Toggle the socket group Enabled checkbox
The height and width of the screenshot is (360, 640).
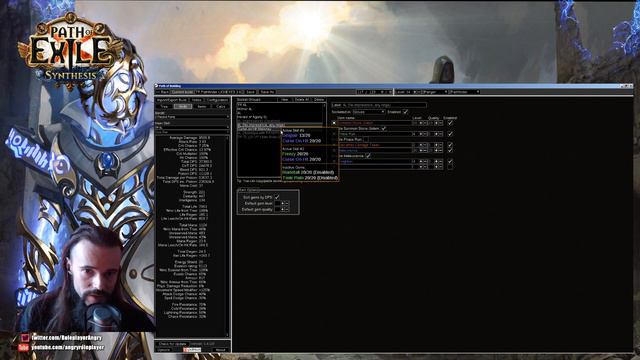coord(406,111)
